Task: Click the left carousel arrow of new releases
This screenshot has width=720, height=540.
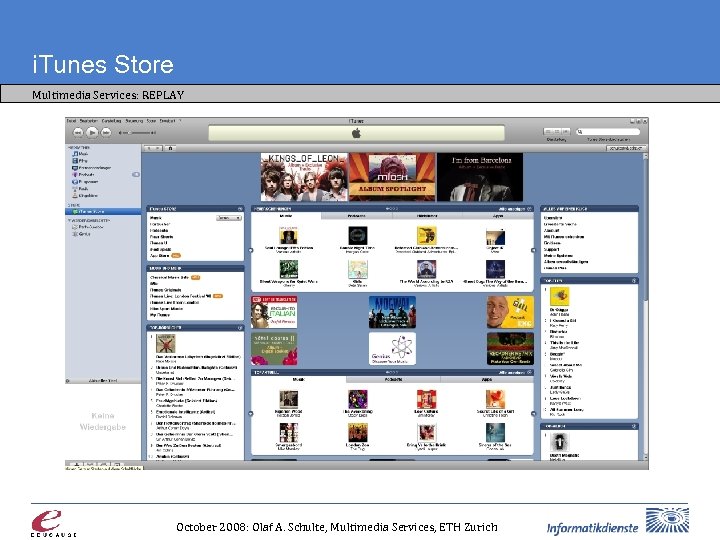Action: tap(251, 250)
